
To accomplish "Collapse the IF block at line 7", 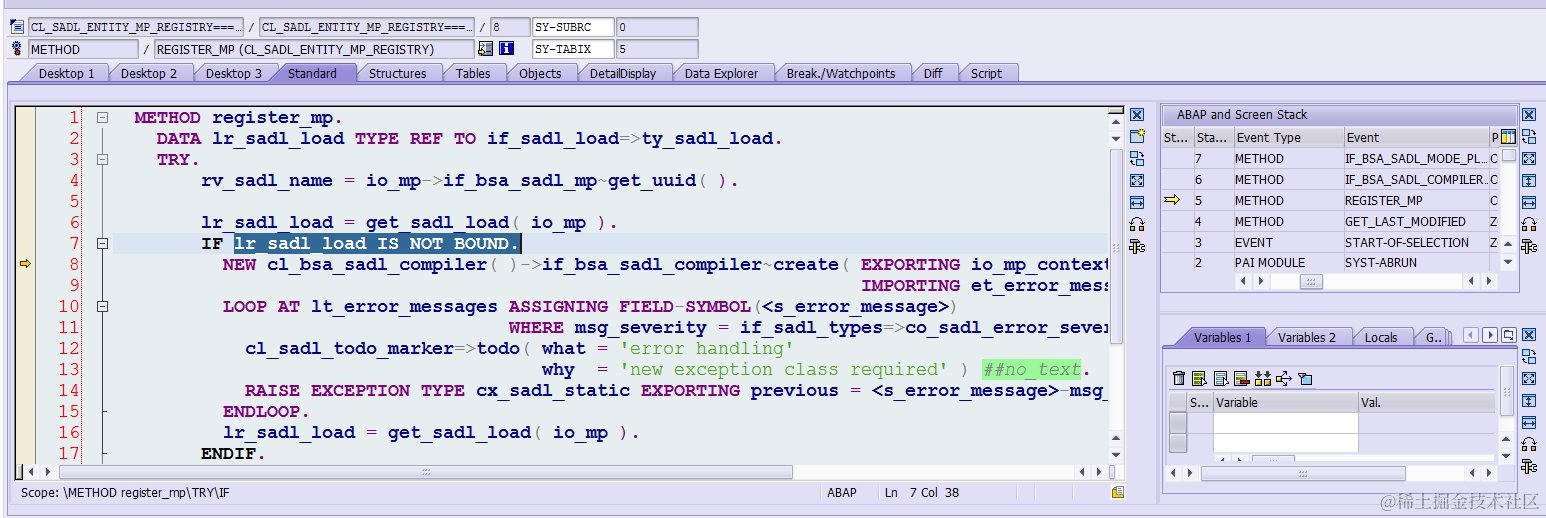I will pyautogui.click(x=102, y=243).
